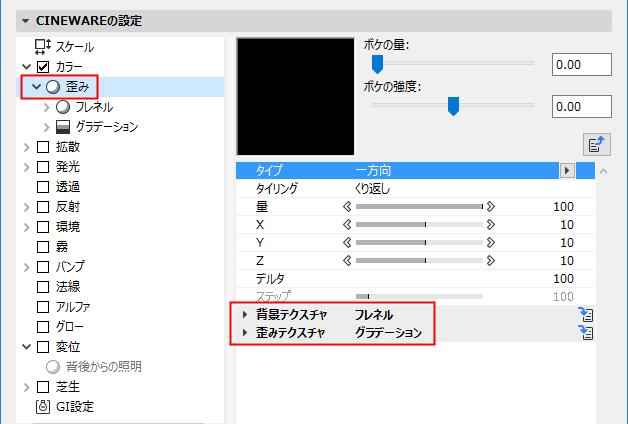Click the X slider bar
The image size is (628, 424).
pyautogui.click(x=419, y=225)
